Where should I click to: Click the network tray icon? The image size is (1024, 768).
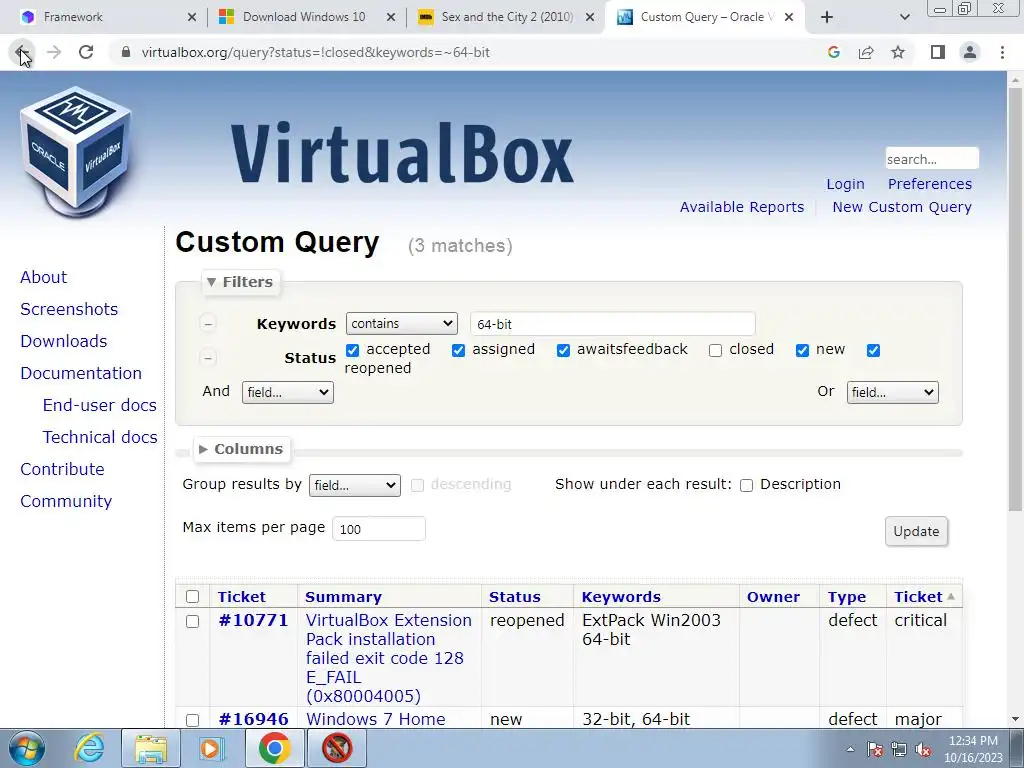pos(899,749)
